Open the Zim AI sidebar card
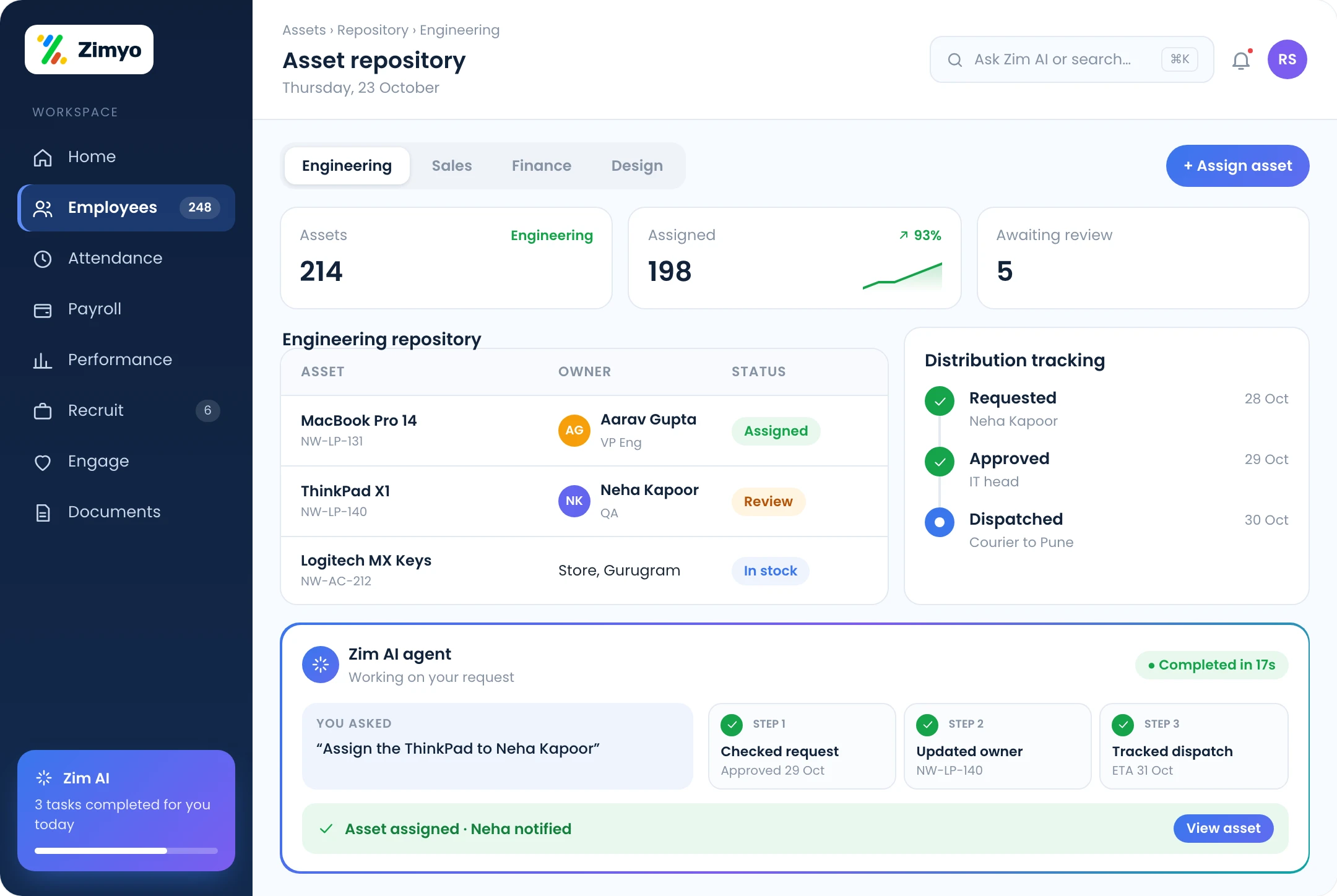This screenshot has height=896, width=1337. click(x=126, y=811)
